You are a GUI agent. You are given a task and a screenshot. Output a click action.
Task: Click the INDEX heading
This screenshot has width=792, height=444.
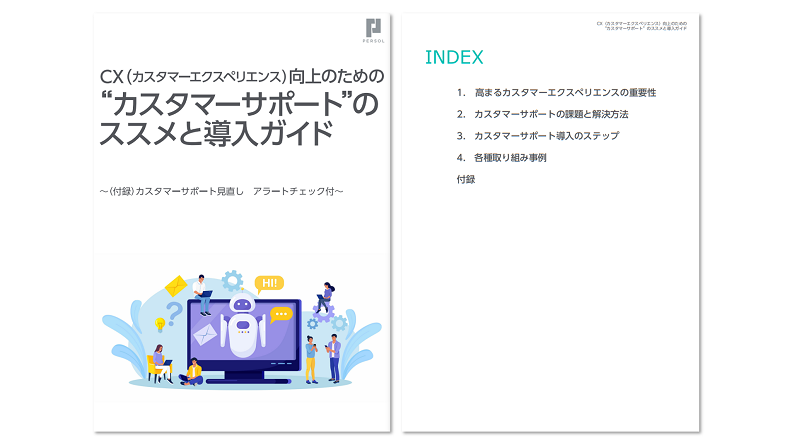[454, 58]
